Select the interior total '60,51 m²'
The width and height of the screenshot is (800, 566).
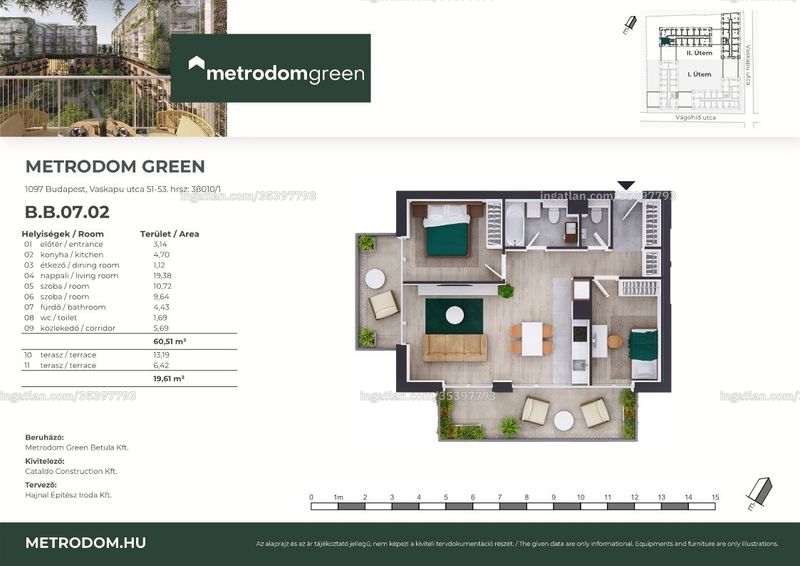[169, 341]
